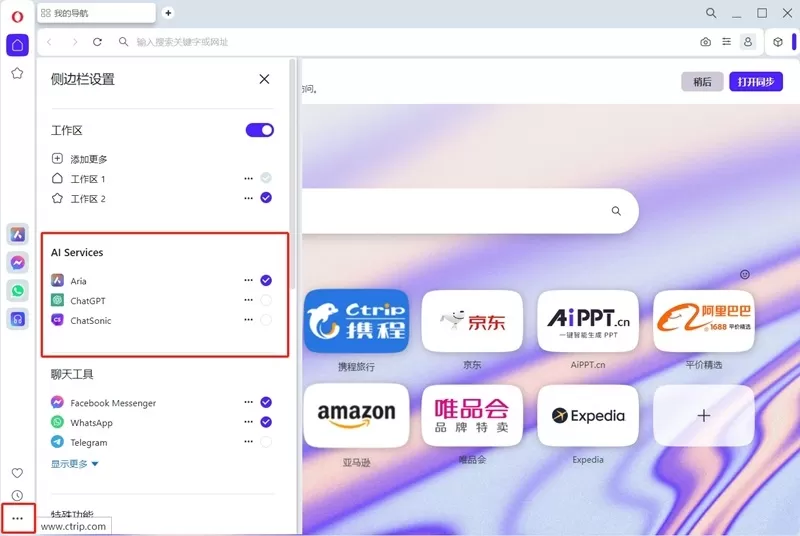The height and width of the screenshot is (536, 800).
Task: Uncheck WhatsApp in chat tools
Action: (266, 422)
